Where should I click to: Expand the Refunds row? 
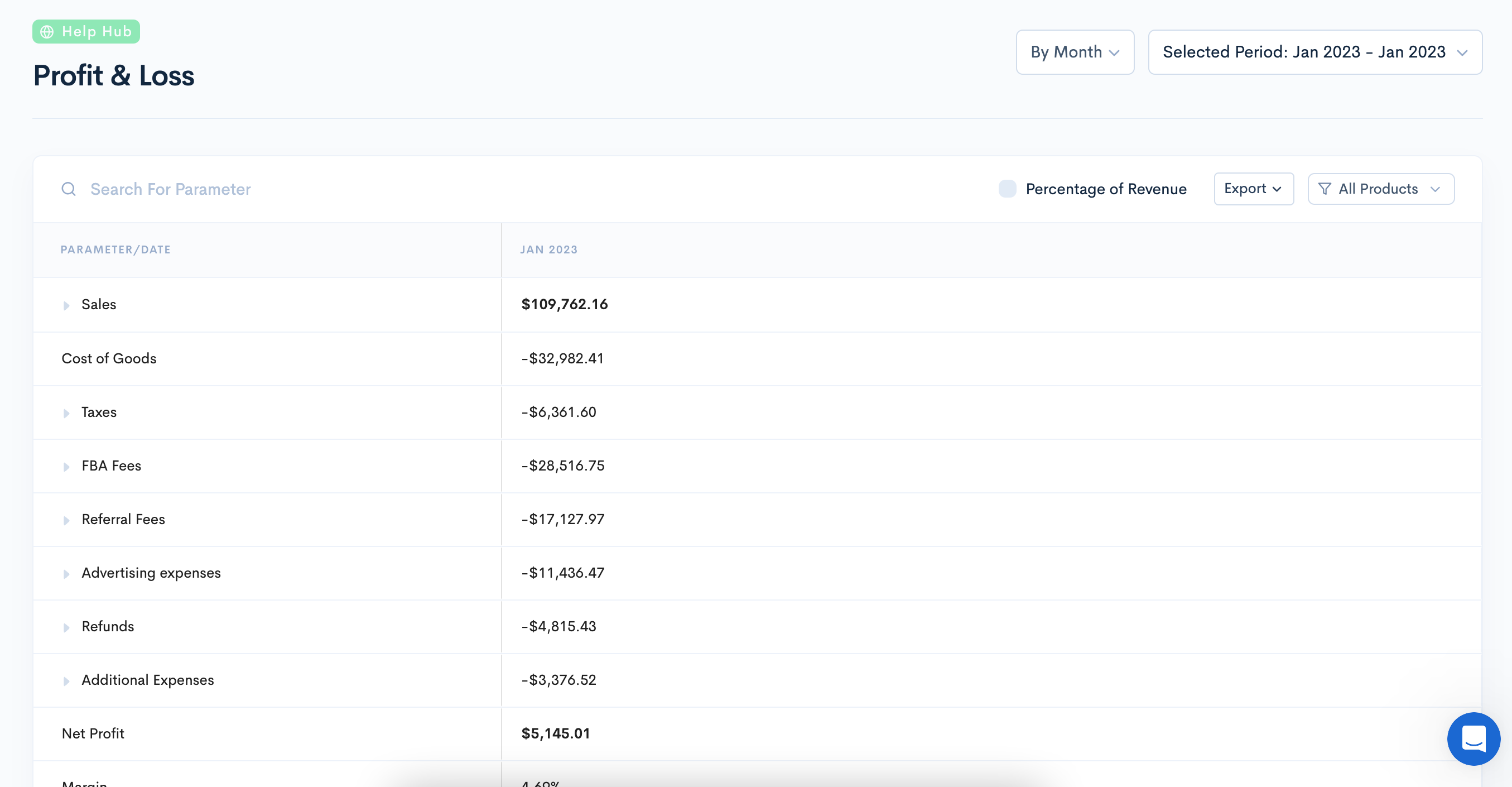click(66, 627)
